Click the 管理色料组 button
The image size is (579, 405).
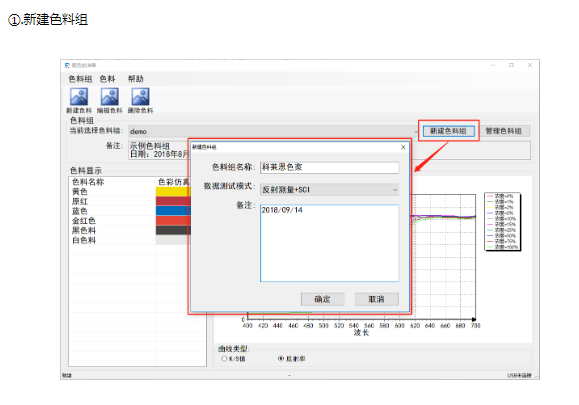click(x=504, y=131)
